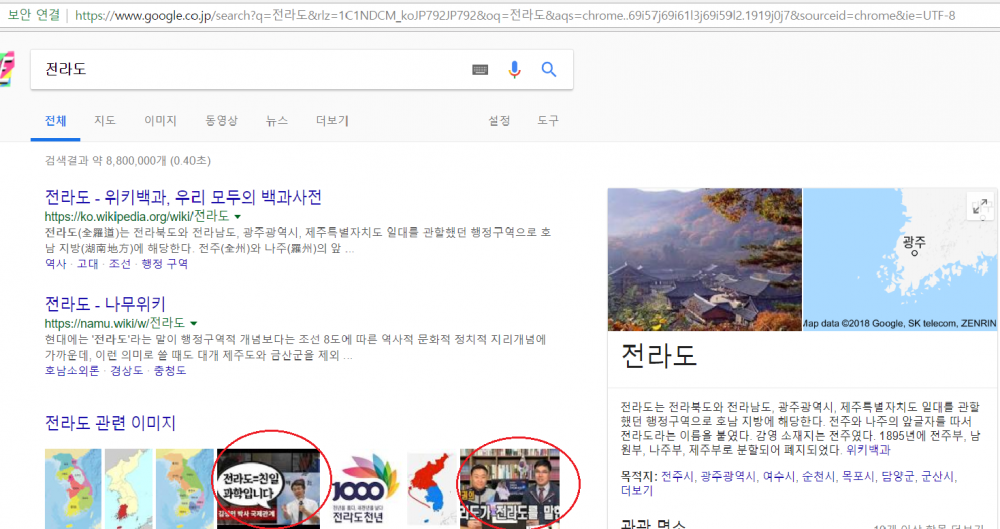The image size is (1000, 529).
Task: Click the 전라도 관련 이미지 heading link
Action: coord(110,423)
